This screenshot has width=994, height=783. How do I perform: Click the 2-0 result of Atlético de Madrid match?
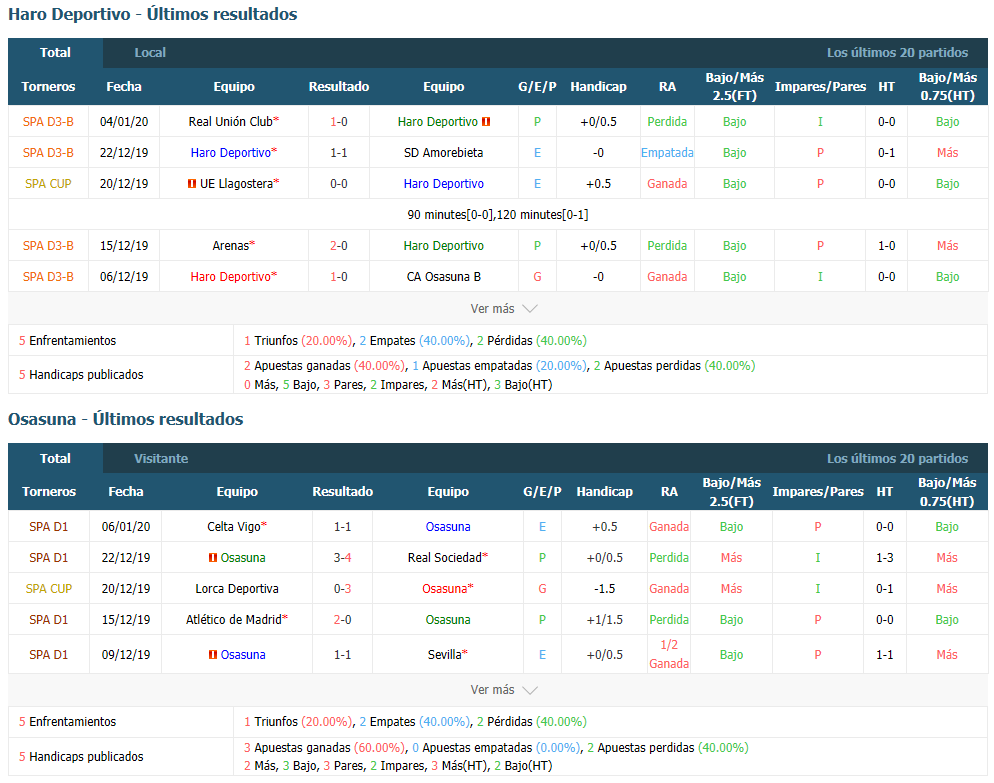point(342,620)
